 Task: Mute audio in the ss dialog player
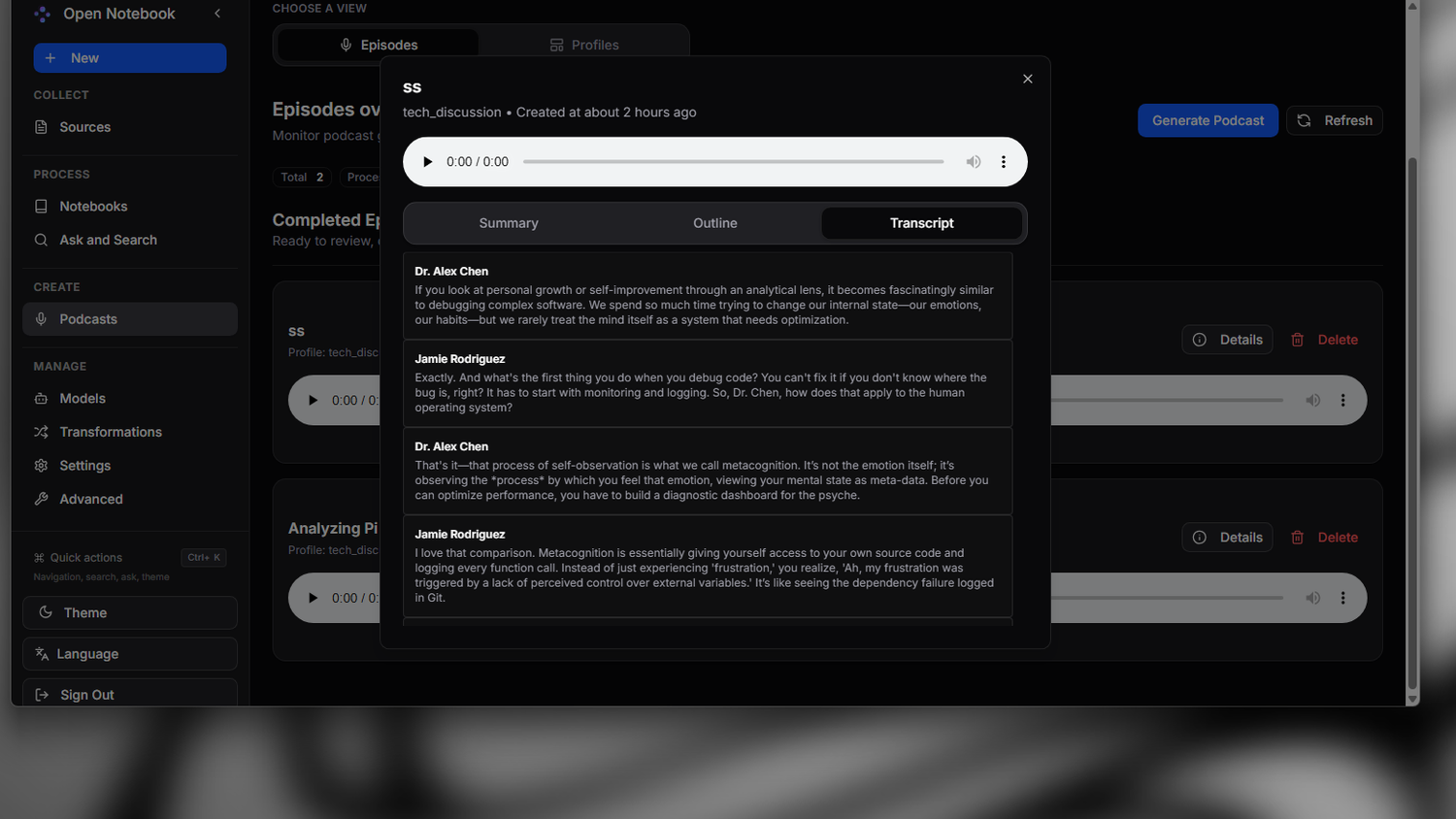tap(973, 162)
